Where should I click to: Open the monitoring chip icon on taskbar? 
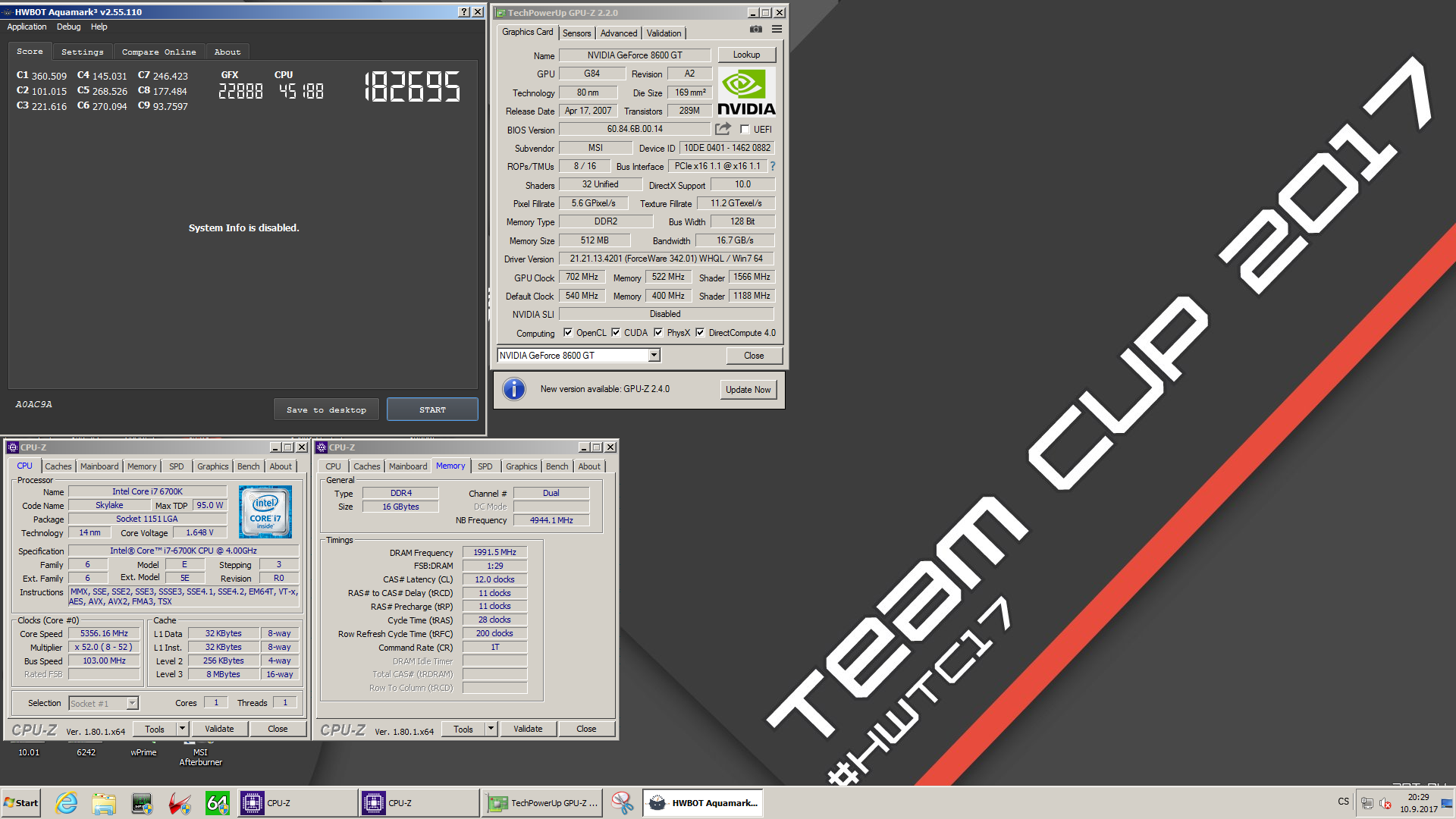142,803
